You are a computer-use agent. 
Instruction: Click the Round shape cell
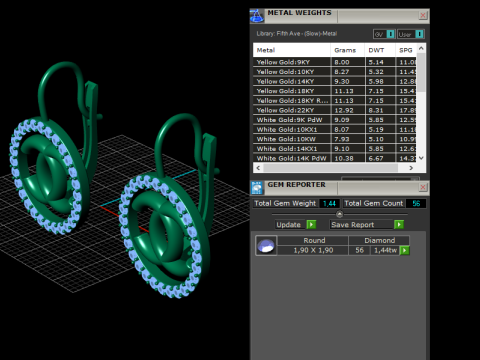click(x=314, y=240)
